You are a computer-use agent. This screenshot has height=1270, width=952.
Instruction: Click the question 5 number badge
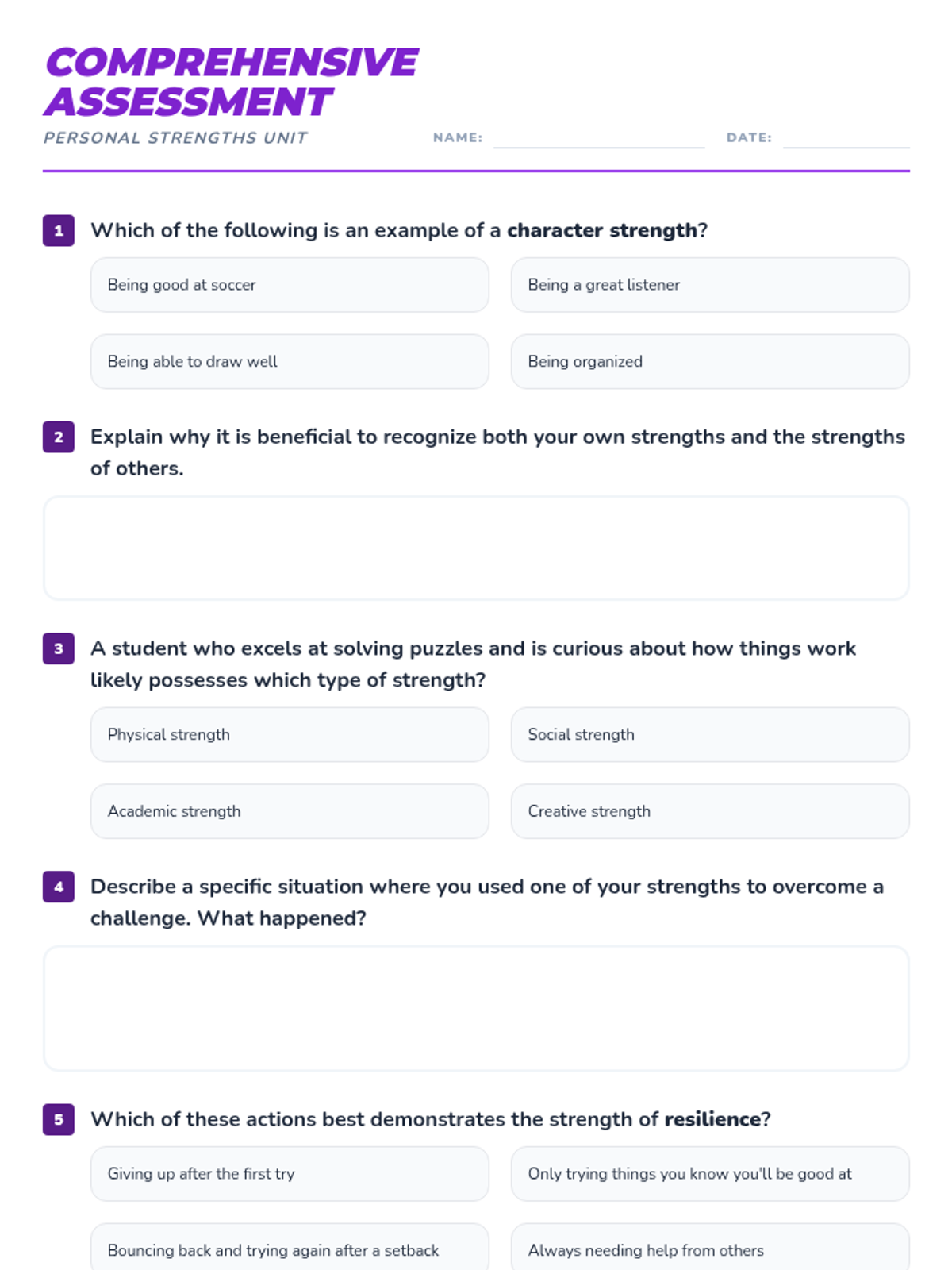(x=59, y=1119)
